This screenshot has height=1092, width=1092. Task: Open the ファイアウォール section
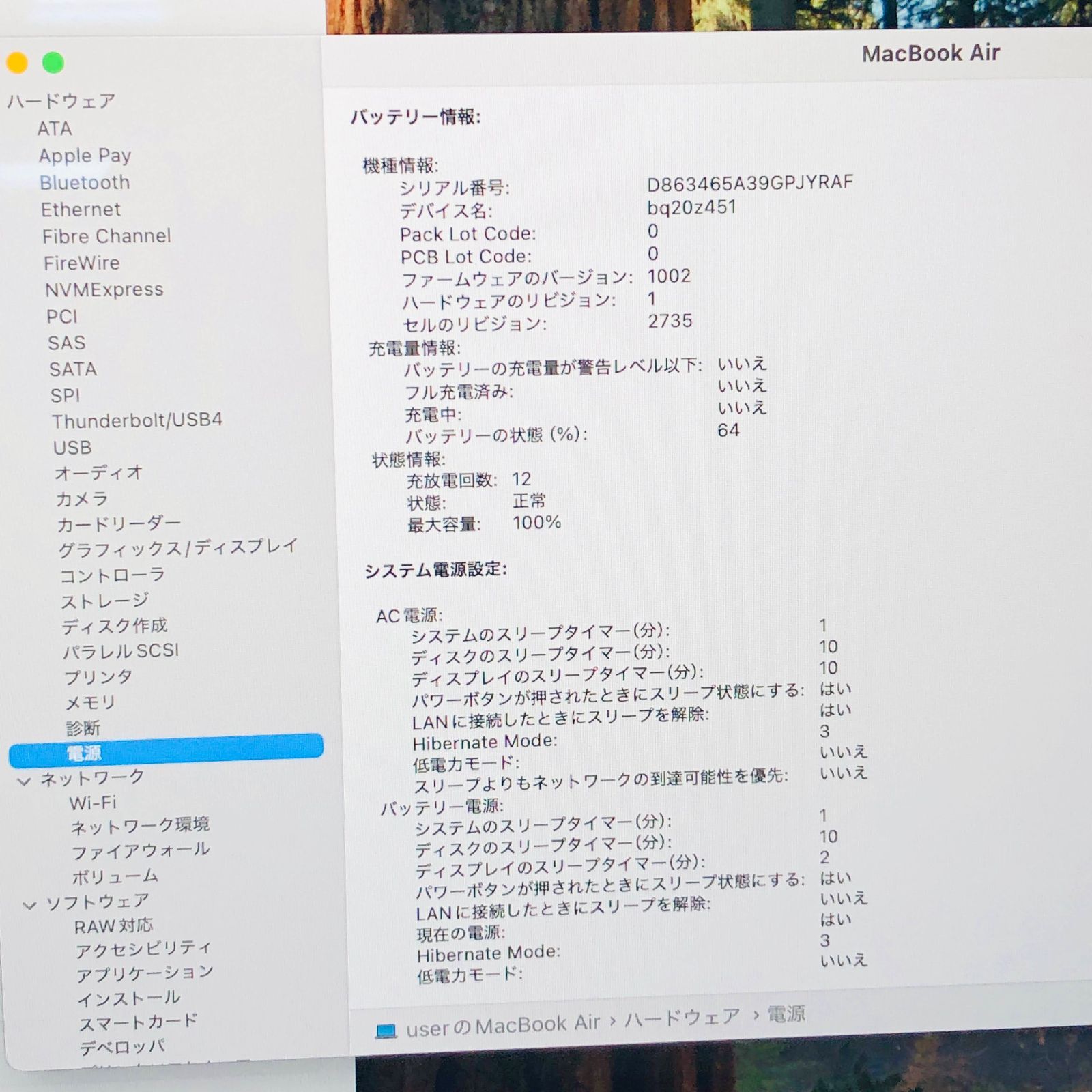[141, 851]
